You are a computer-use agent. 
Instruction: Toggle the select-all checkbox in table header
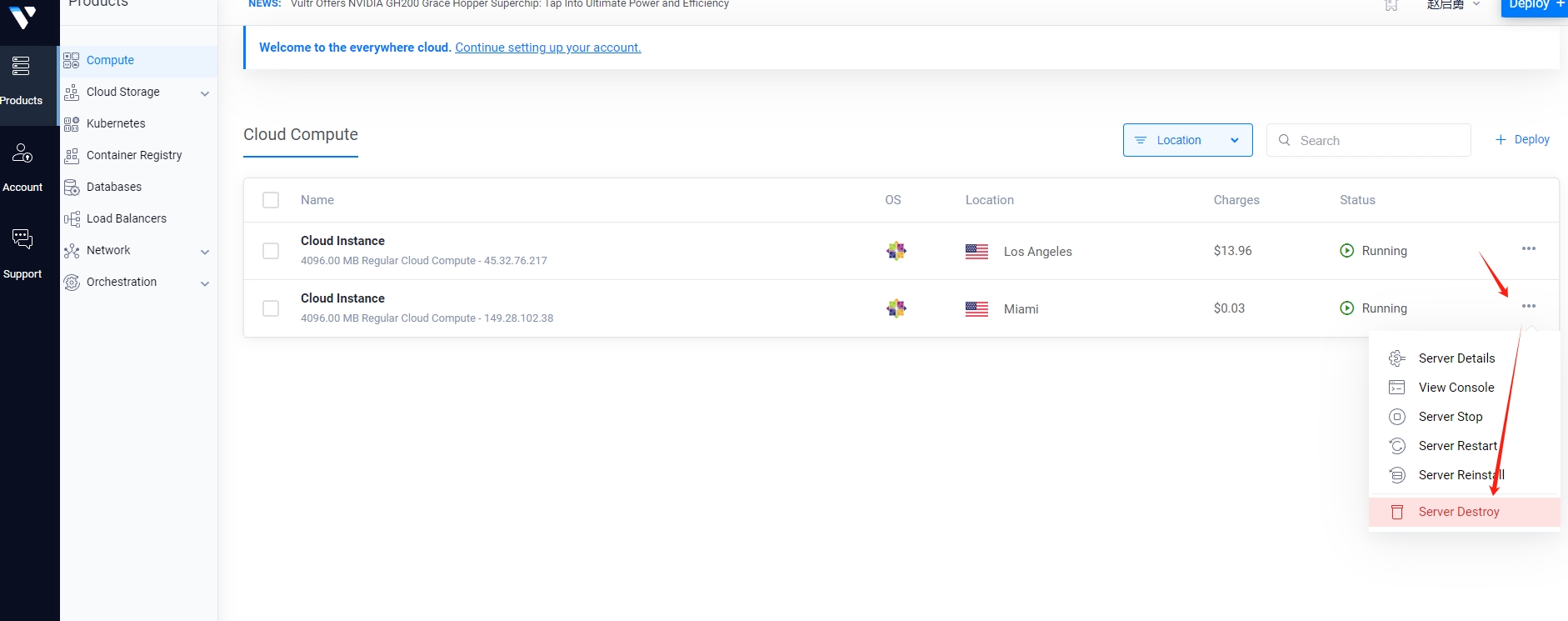point(271,200)
